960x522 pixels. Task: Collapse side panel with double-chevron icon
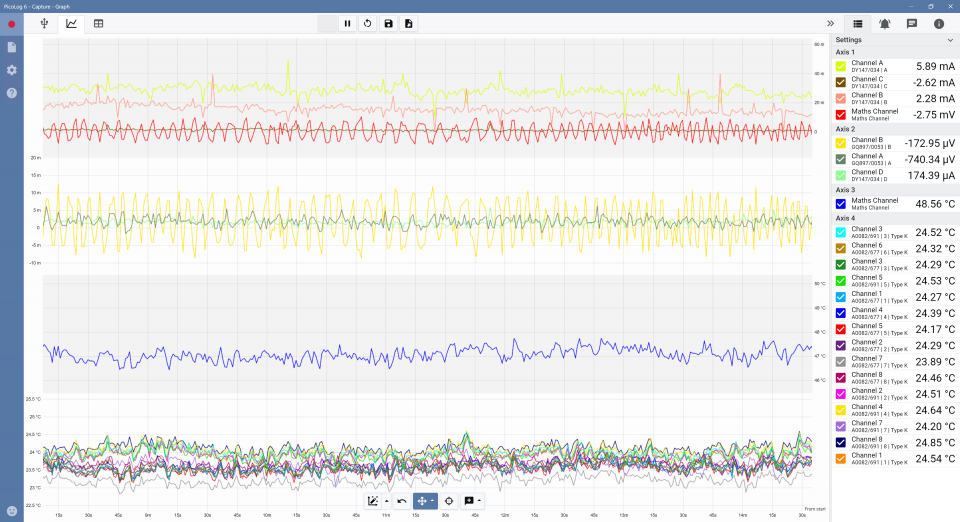tap(830, 23)
